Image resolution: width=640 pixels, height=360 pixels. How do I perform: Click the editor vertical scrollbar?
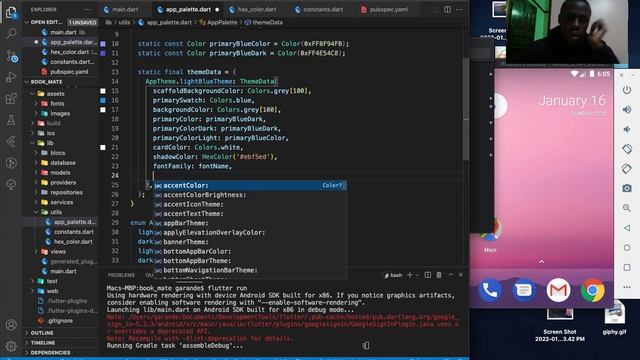point(466,109)
